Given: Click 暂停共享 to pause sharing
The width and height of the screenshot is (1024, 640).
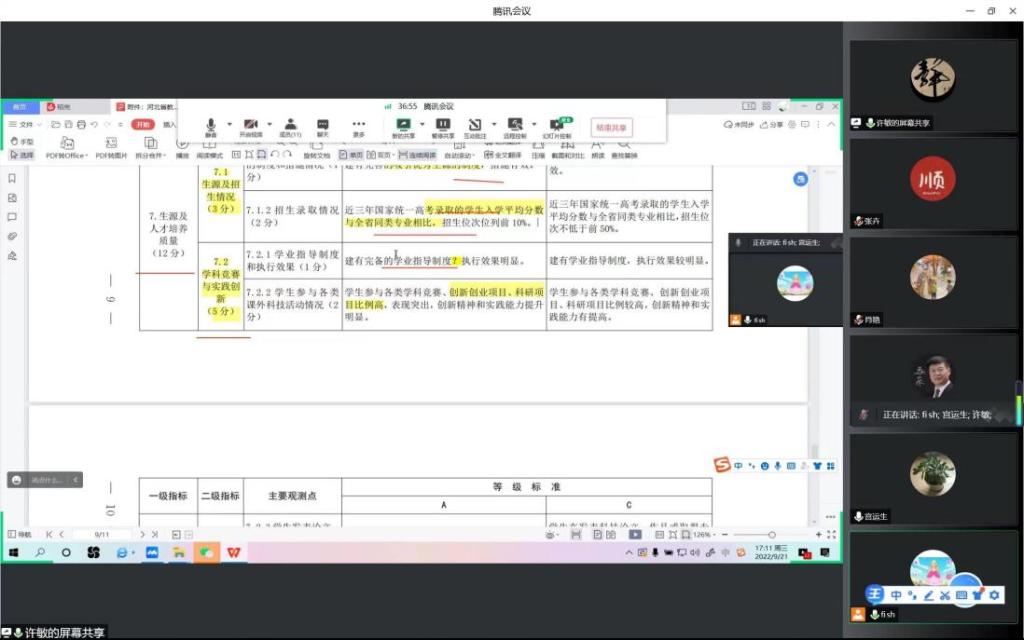Looking at the screenshot, I should [x=442, y=126].
